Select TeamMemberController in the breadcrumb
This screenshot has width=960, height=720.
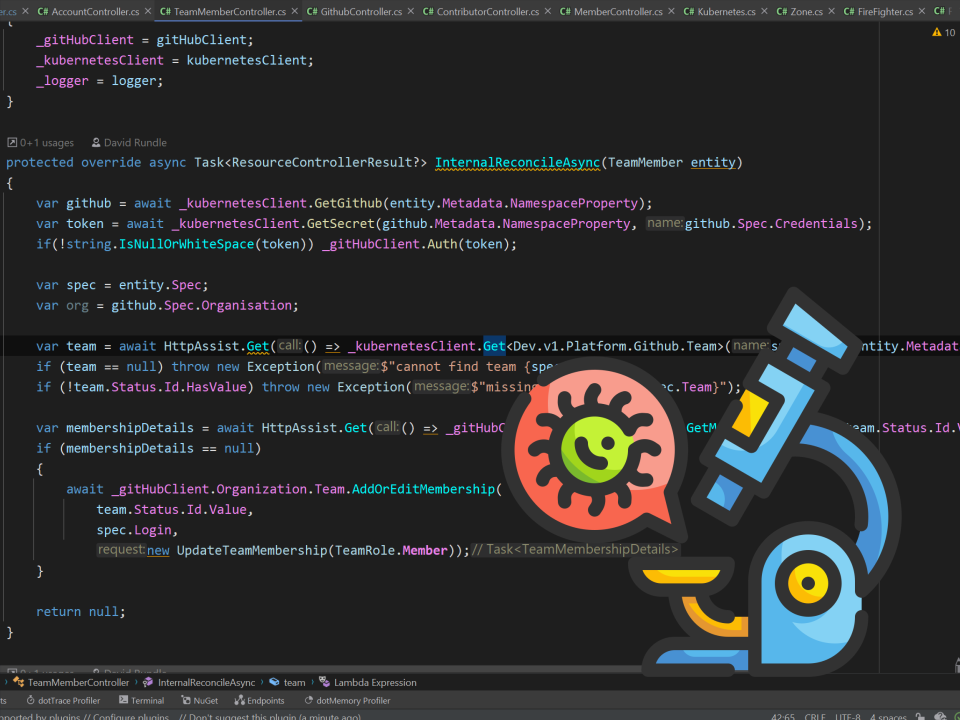pos(78,683)
